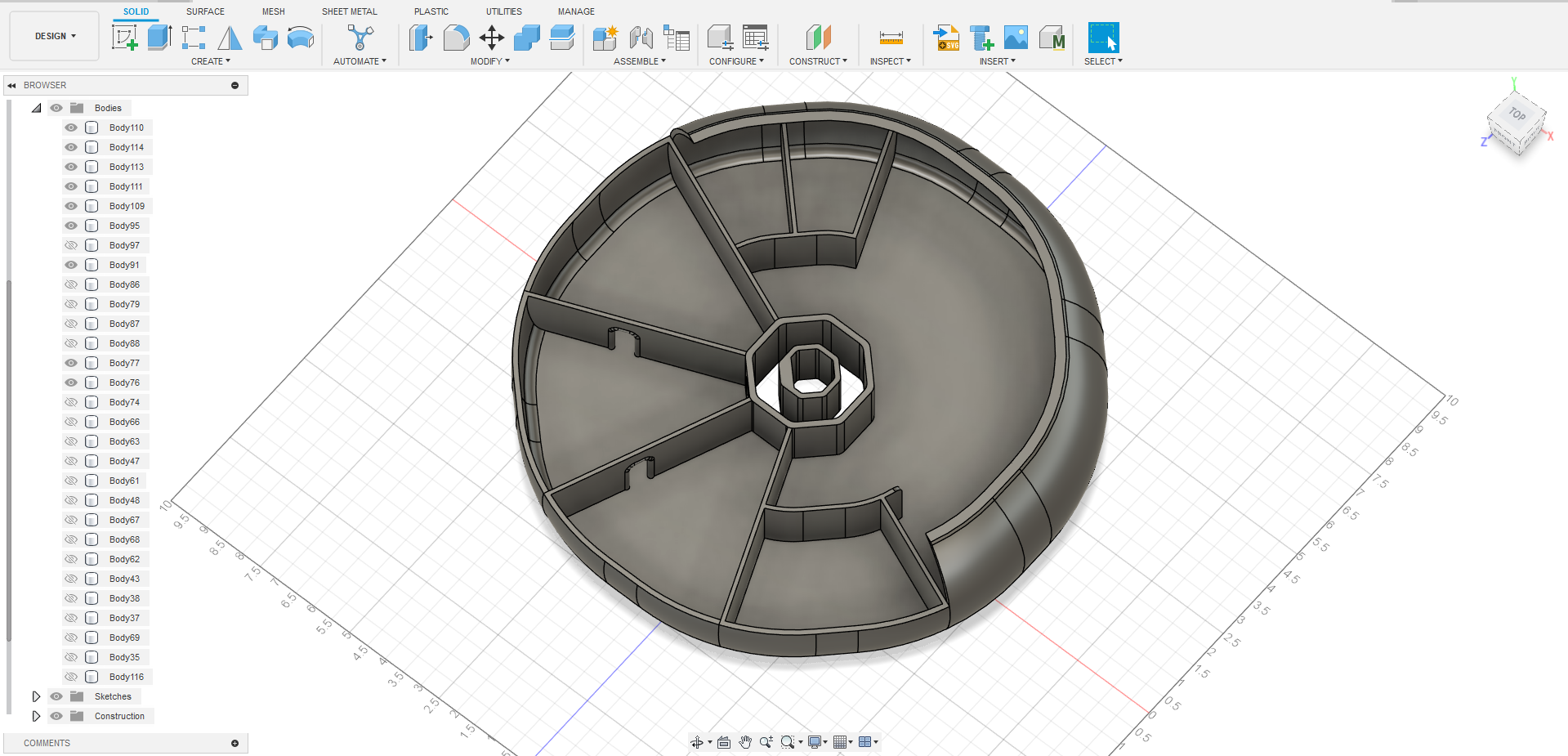Hide Body77 via its eye icon

(71, 363)
